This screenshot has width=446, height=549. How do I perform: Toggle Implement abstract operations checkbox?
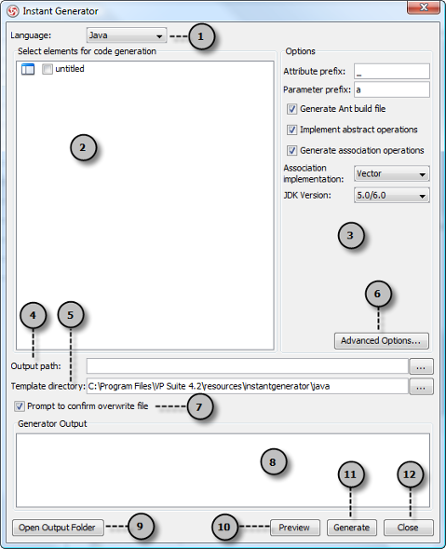292,130
